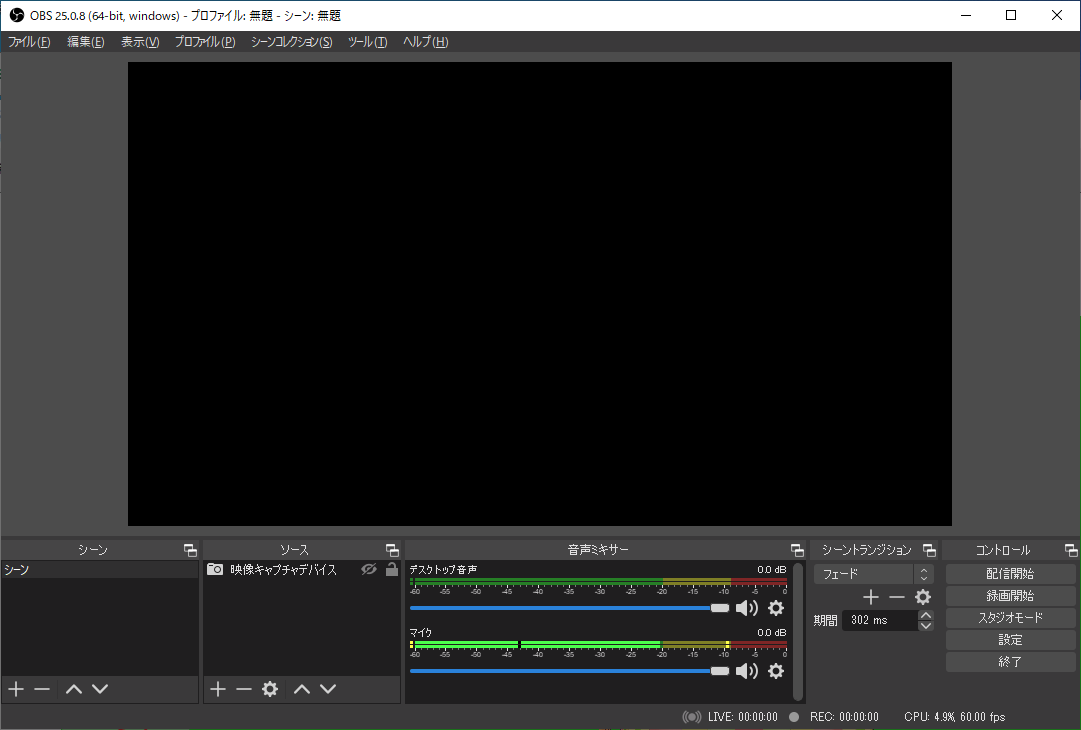Undock the シーントランジション panel
Image resolution: width=1081 pixels, height=730 pixels.
tap(929, 550)
